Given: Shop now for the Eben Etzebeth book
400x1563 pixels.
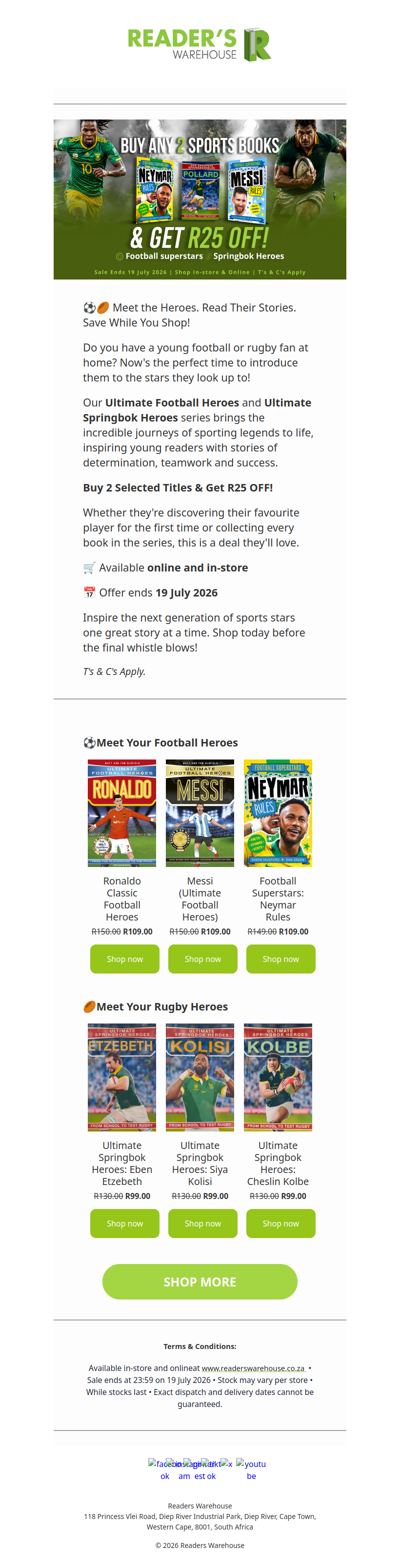Looking at the screenshot, I should pyautogui.click(x=124, y=1223).
